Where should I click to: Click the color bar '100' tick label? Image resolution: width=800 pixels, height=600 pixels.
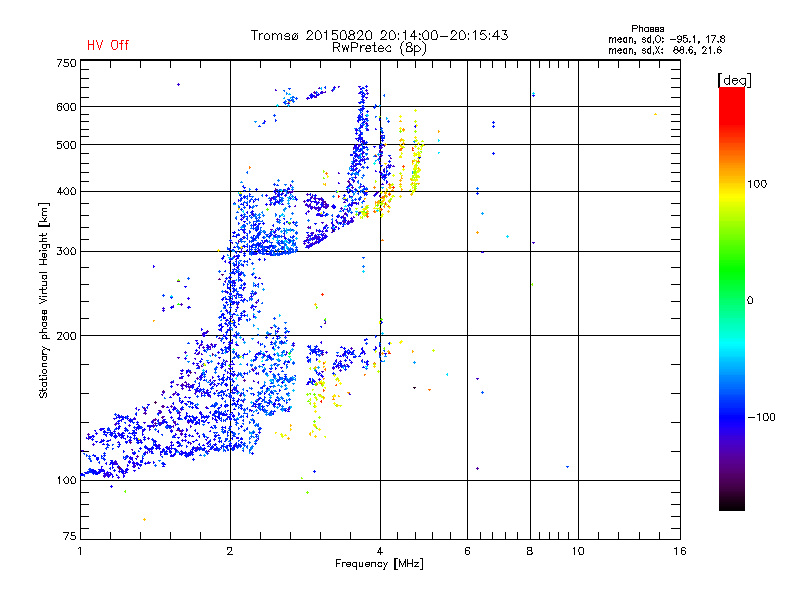[x=757, y=184]
